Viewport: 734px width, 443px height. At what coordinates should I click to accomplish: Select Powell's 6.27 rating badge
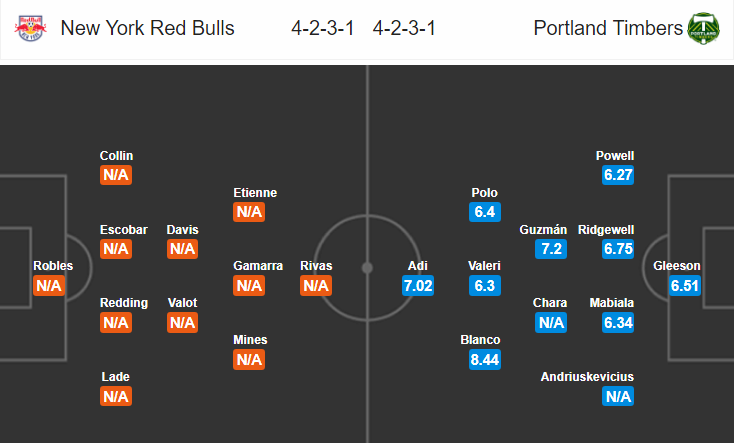point(618,175)
